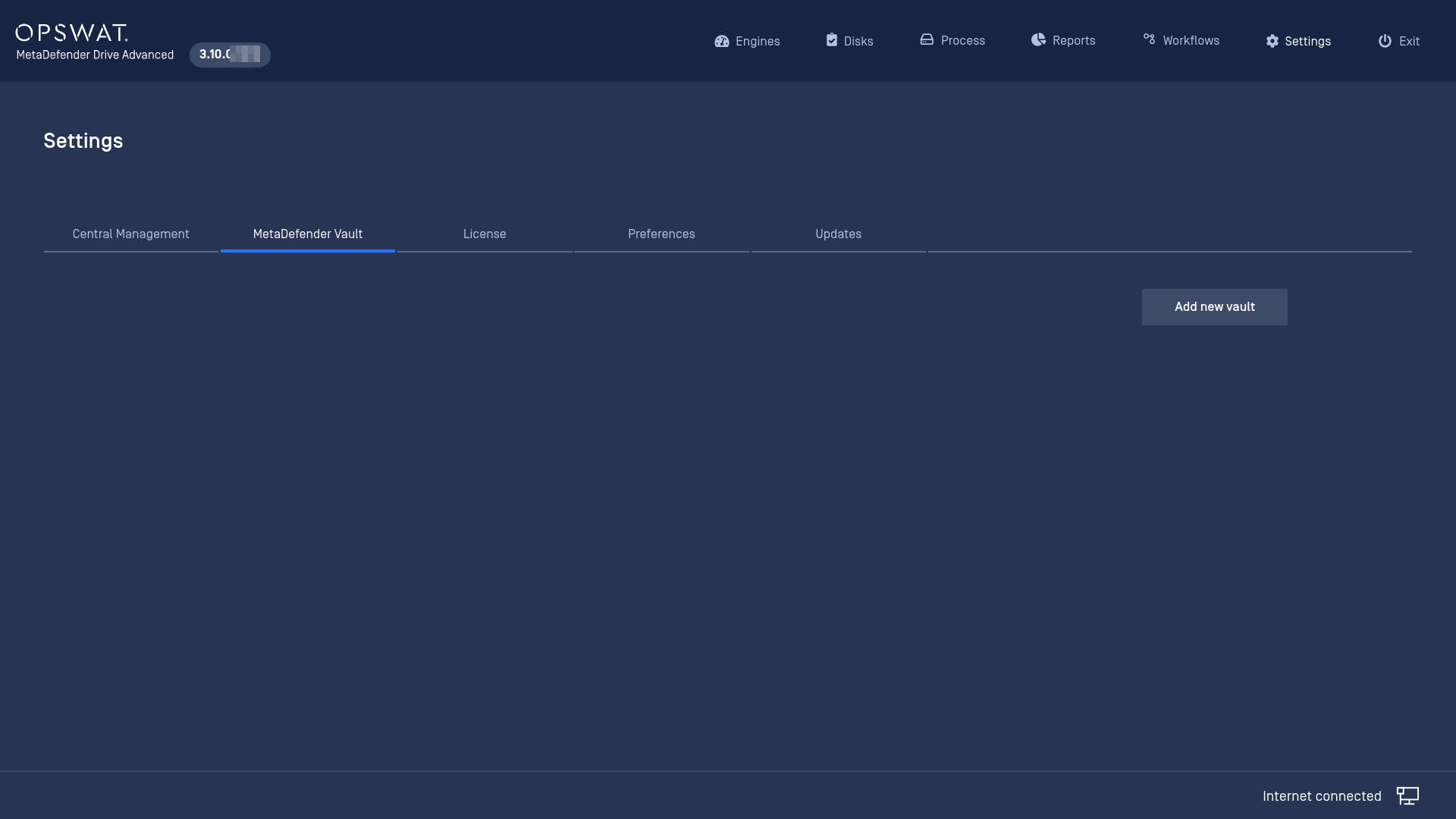The height and width of the screenshot is (819, 1456).
Task: Select the Settings menu label
Action: click(1308, 41)
